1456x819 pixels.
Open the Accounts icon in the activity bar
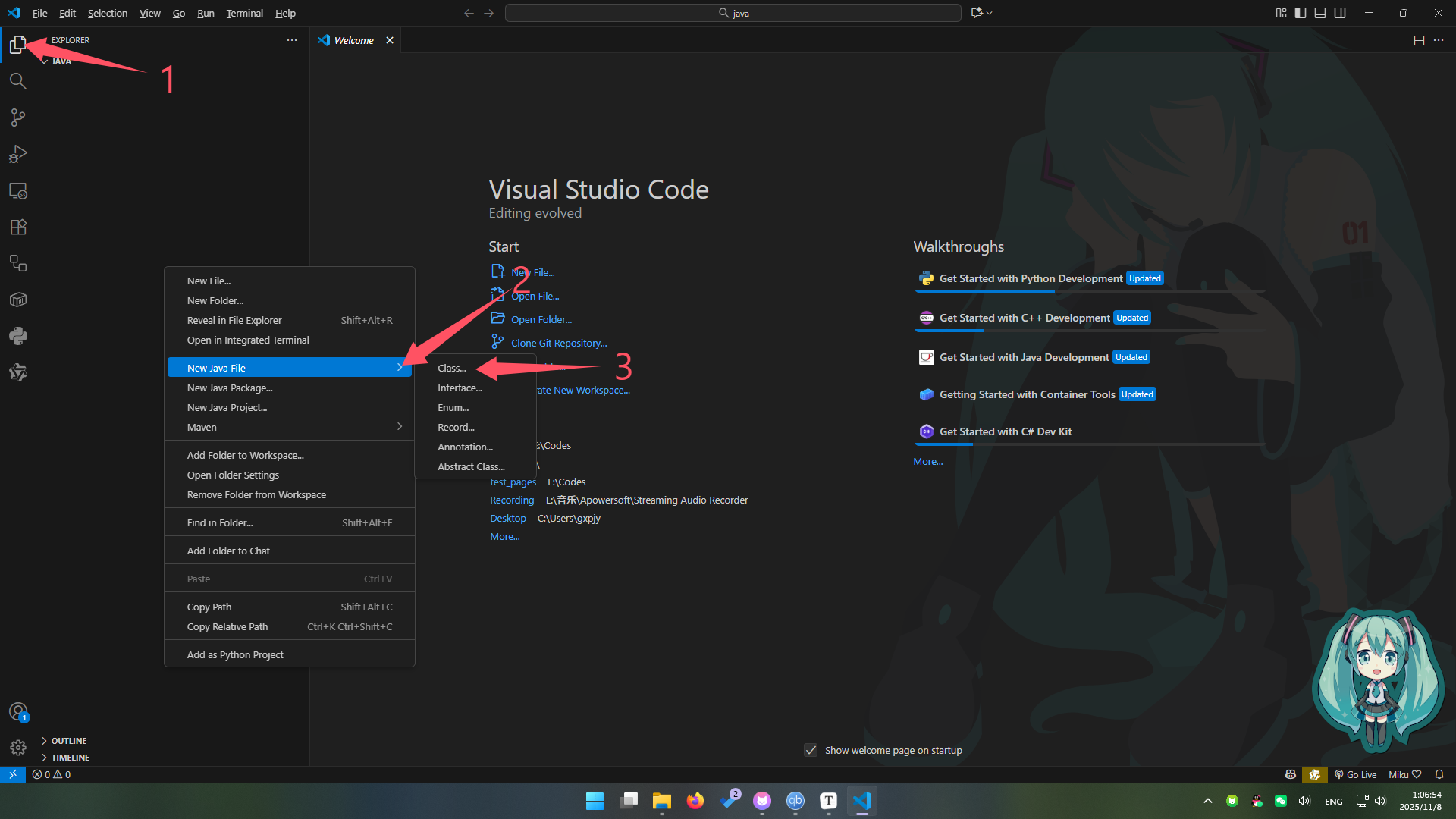pos(18,711)
